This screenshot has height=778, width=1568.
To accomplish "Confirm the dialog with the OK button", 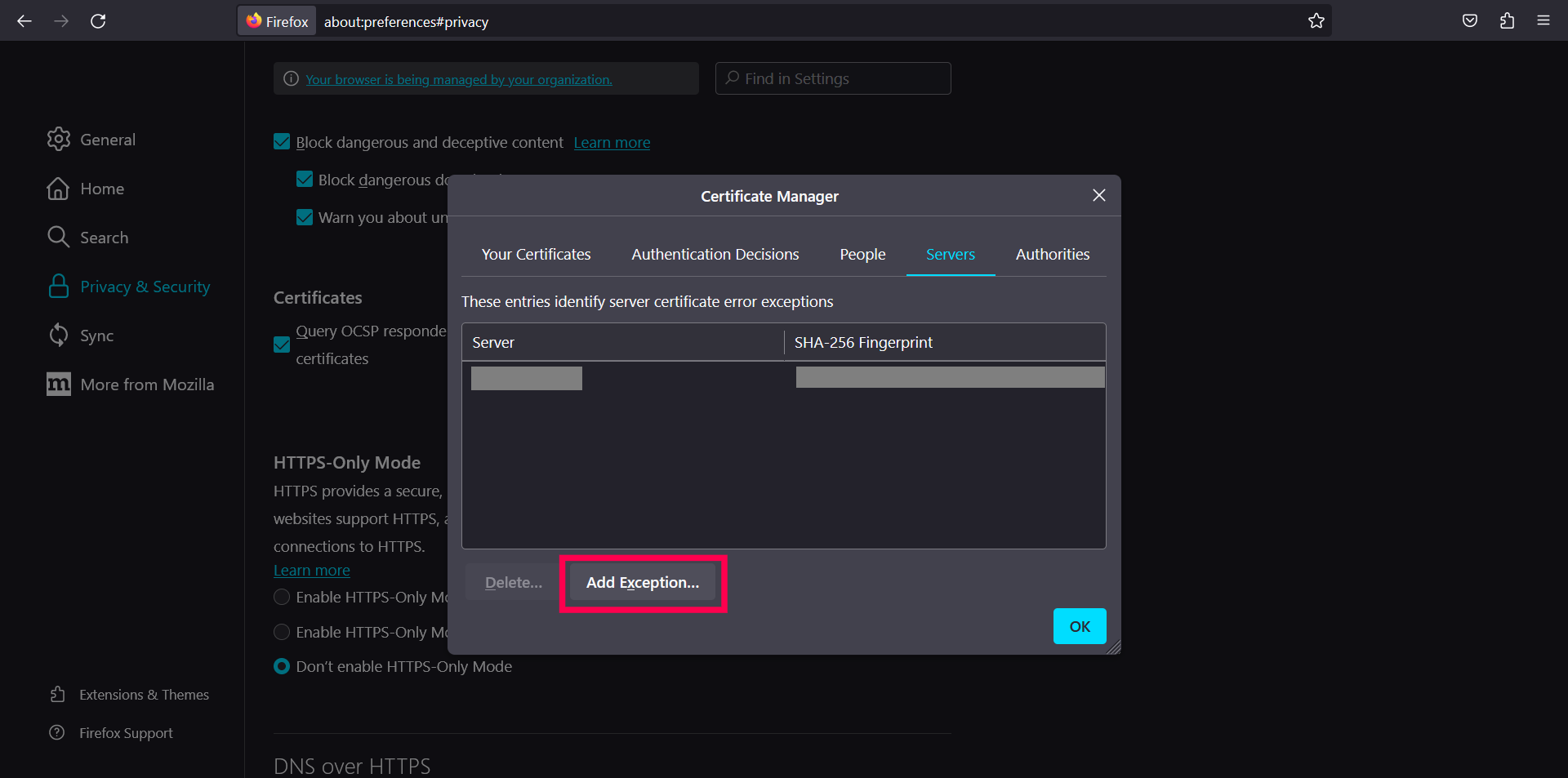I will point(1079,627).
